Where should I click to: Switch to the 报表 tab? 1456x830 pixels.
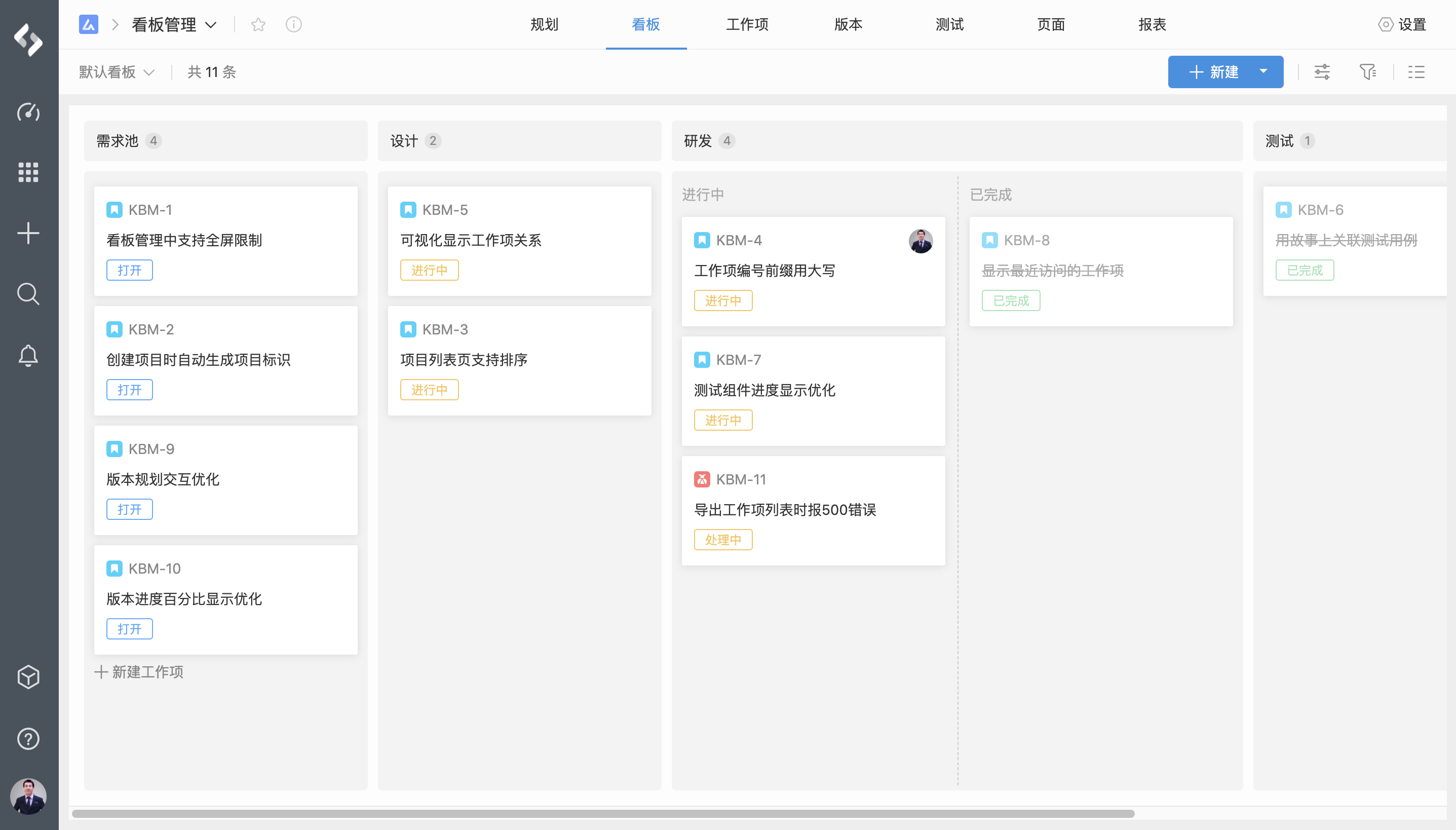[1152, 24]
